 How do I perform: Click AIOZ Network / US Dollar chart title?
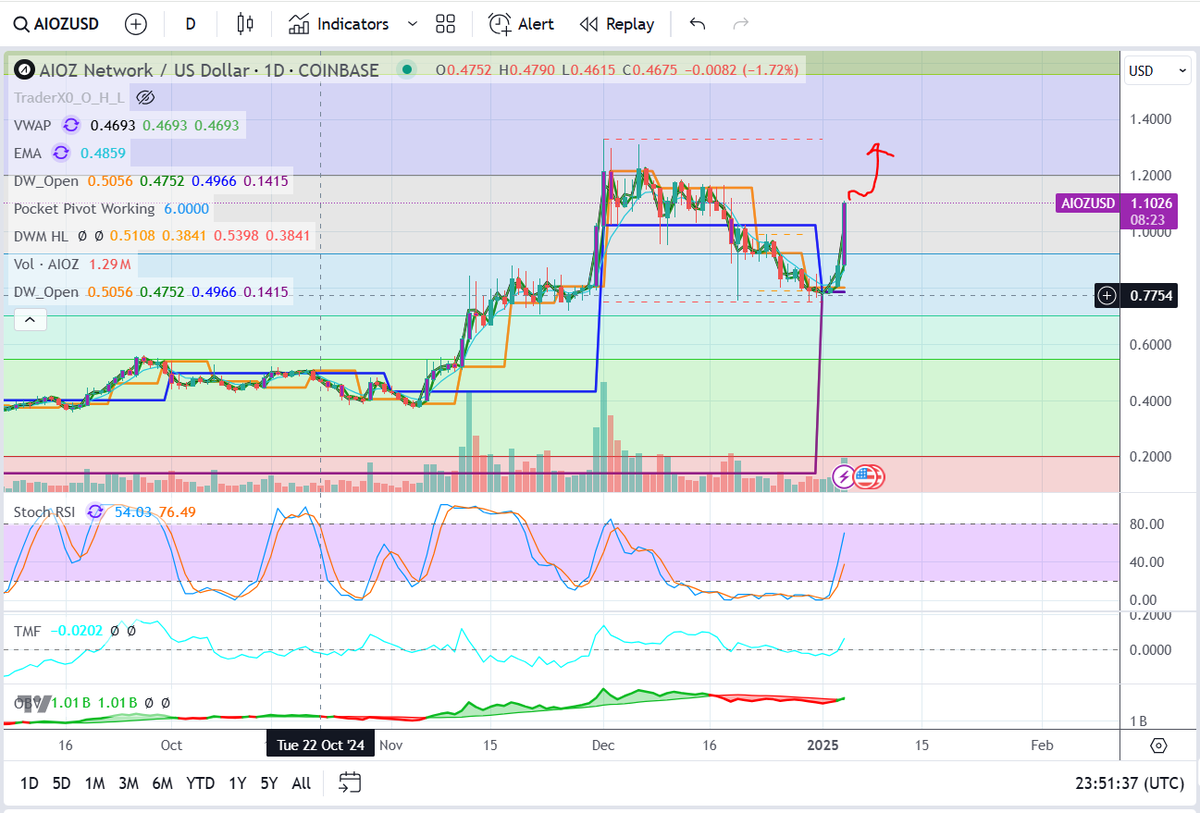(x=209, y=70)
